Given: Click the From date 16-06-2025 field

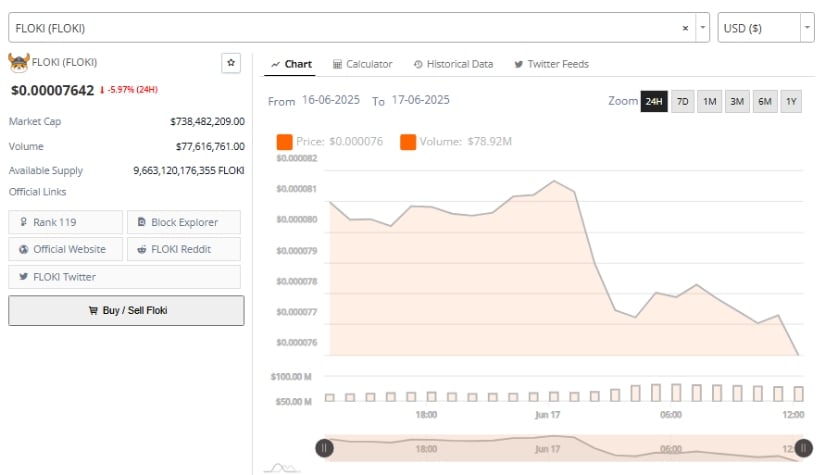Looking at the screenshot, I should (331, 100).
